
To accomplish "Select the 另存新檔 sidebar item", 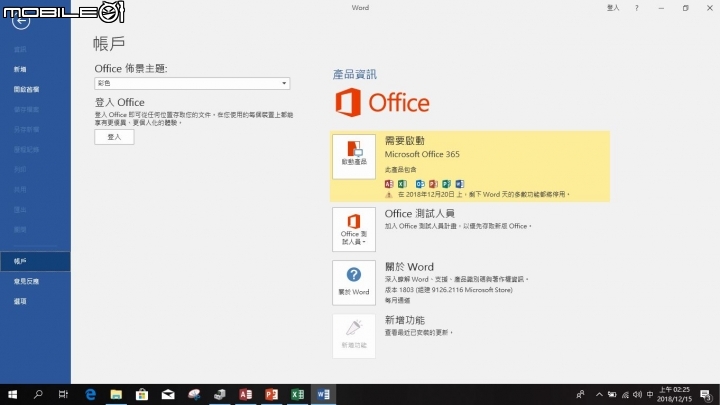I will point(26,129).
